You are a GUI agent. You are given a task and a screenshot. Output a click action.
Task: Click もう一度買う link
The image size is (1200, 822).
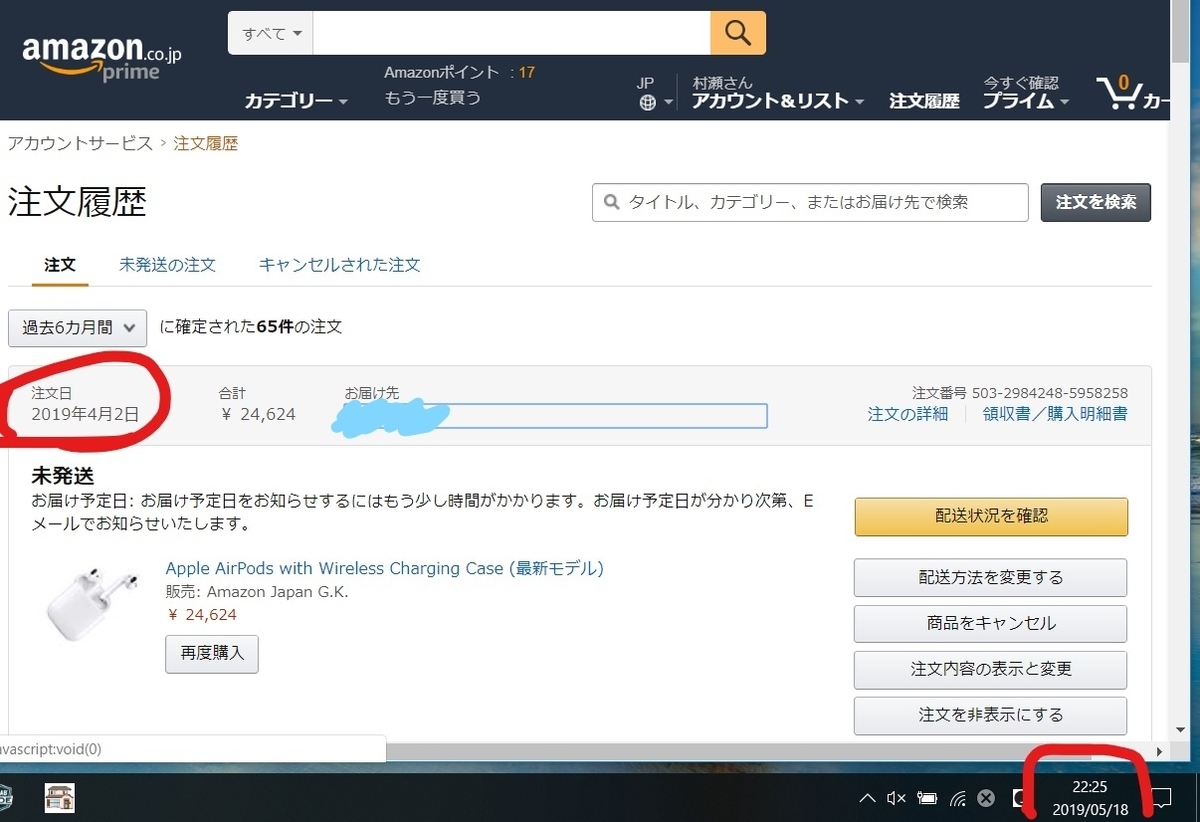433,97
